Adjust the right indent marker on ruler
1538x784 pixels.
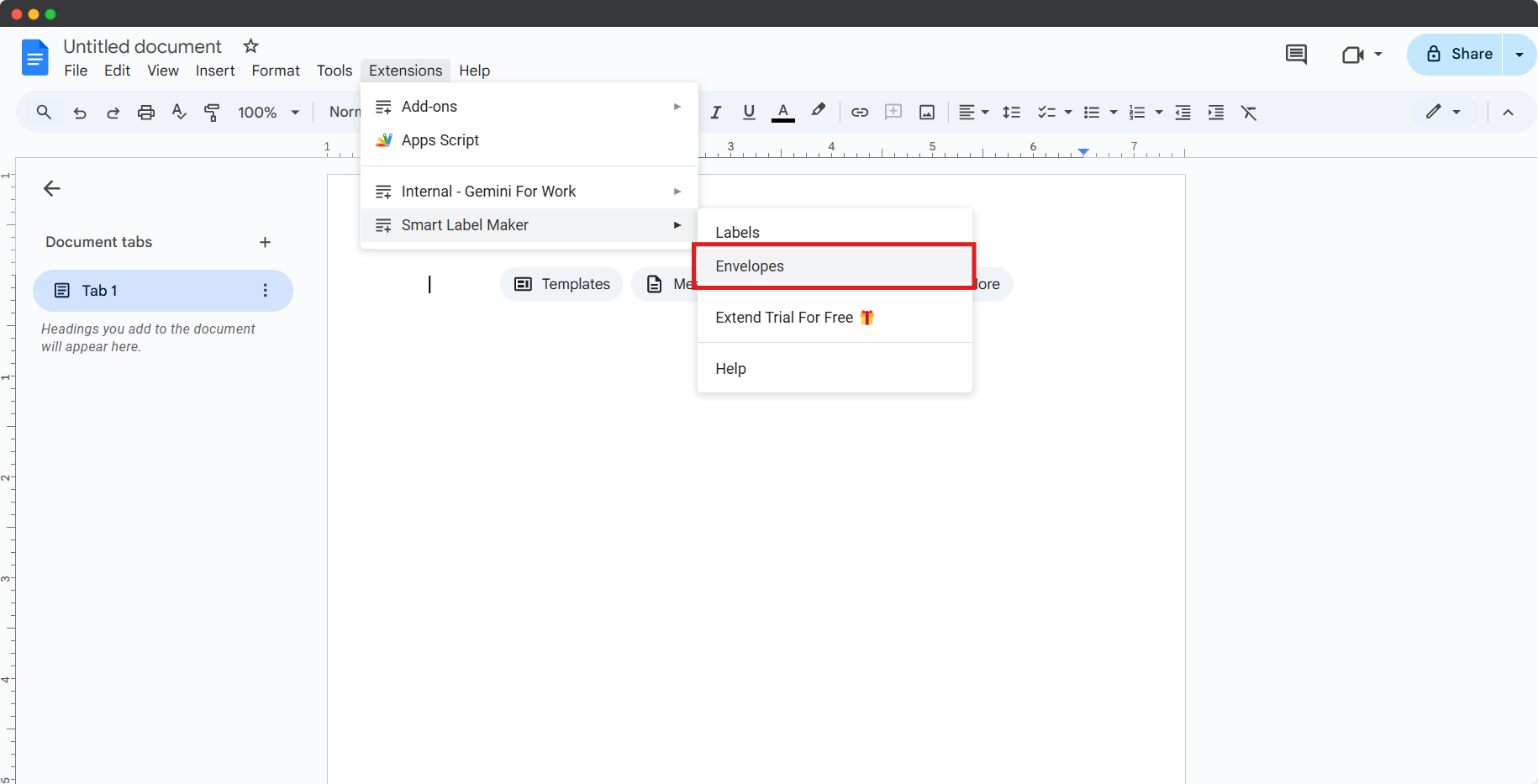point(1084,152)
